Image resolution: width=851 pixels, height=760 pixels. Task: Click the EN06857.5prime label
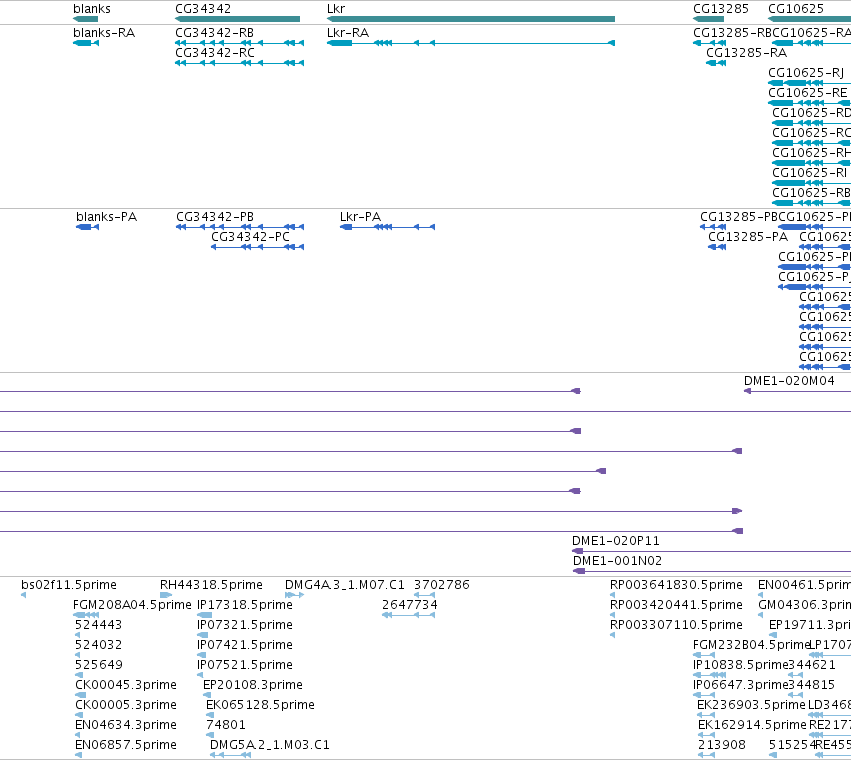tap(126, 745)
